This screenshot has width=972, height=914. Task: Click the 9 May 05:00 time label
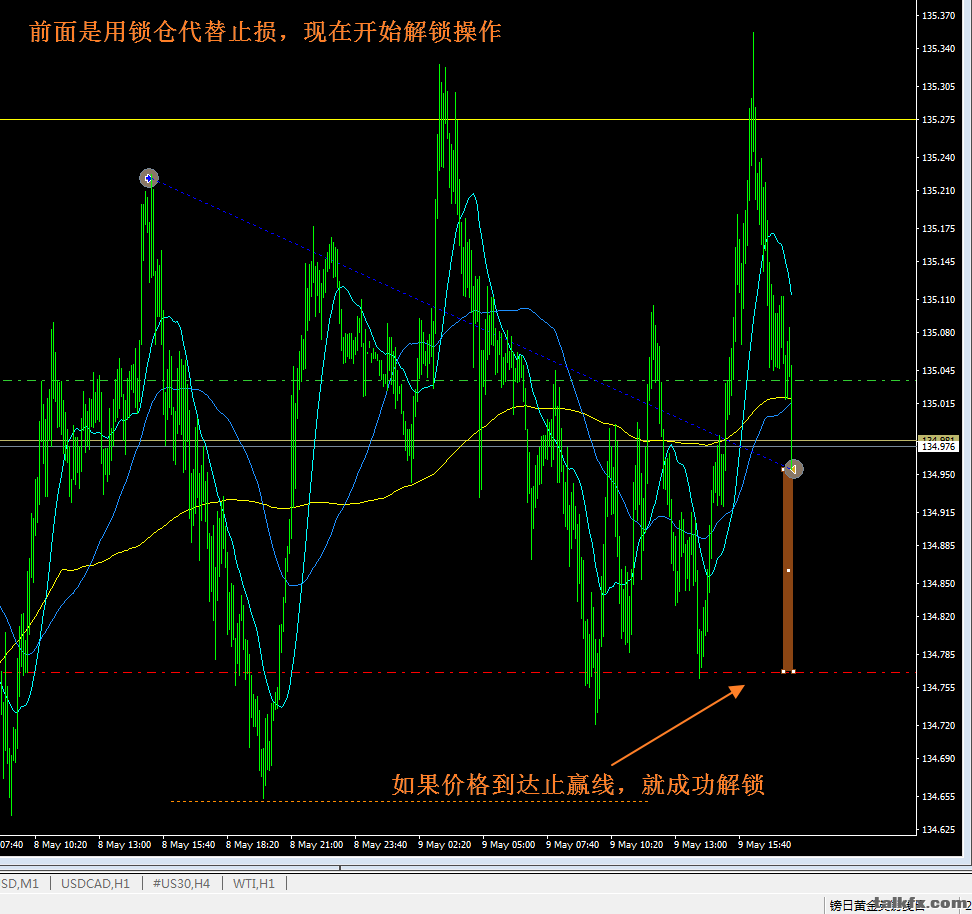pyautogui.click(x=508, y=845)
